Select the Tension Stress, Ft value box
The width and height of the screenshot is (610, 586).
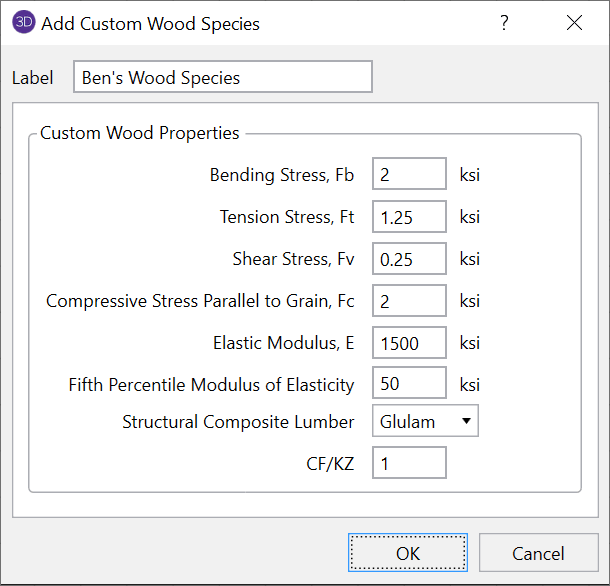click(409, 217)
